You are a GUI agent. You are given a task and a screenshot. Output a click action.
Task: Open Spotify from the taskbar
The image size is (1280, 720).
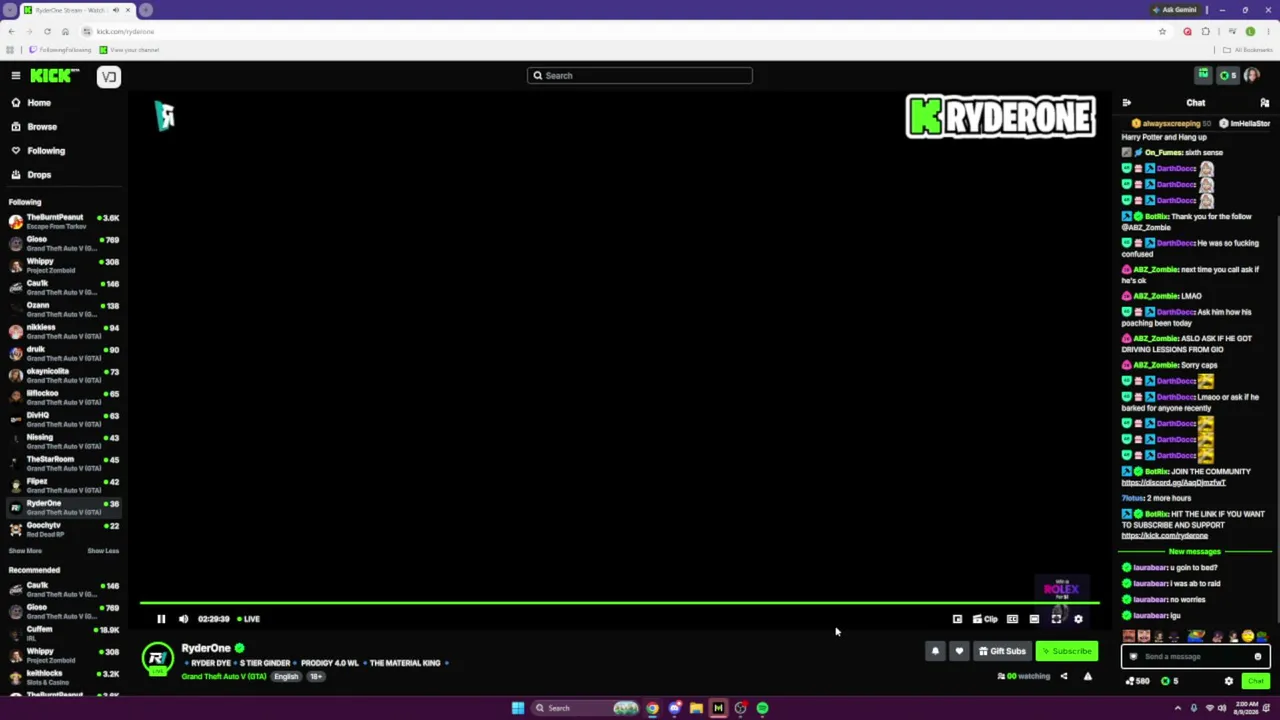[x=762, y=708]
